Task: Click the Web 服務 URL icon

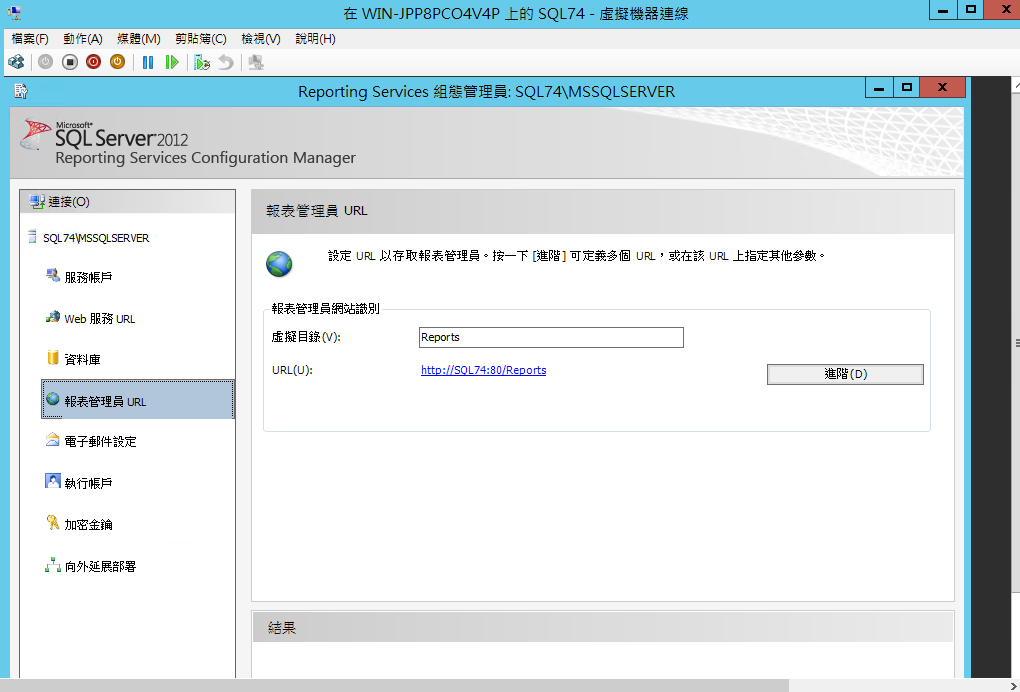Action: [53, 317]
